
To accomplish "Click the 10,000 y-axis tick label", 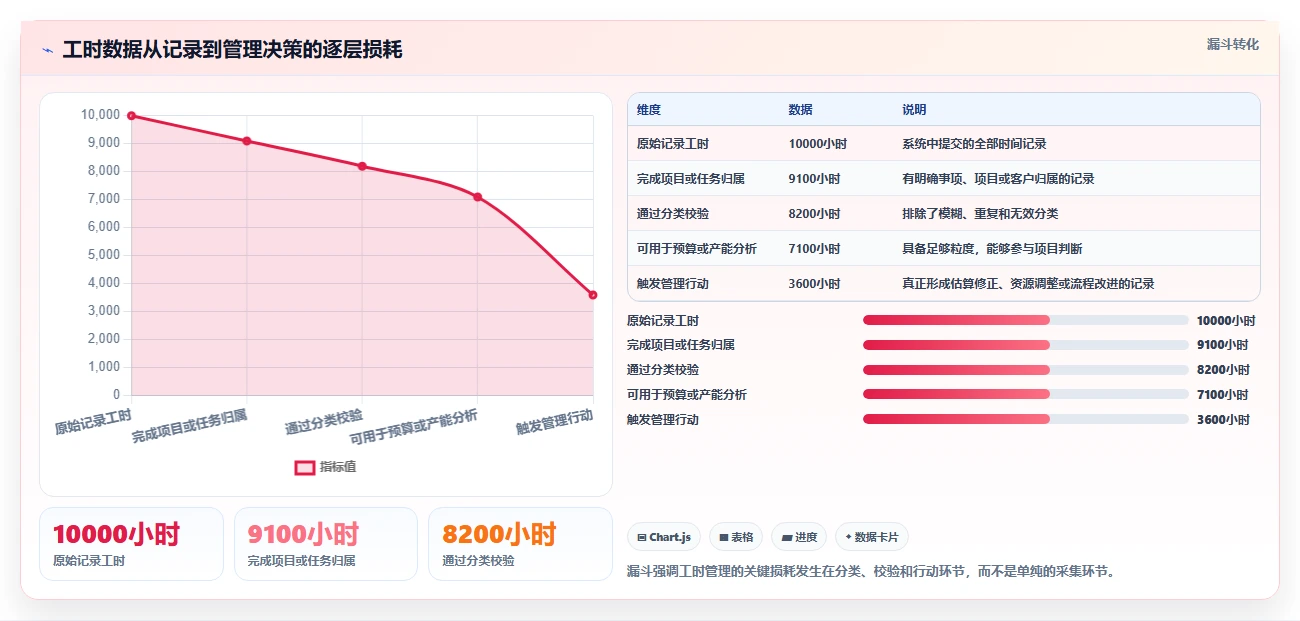I will coord(100,115).
